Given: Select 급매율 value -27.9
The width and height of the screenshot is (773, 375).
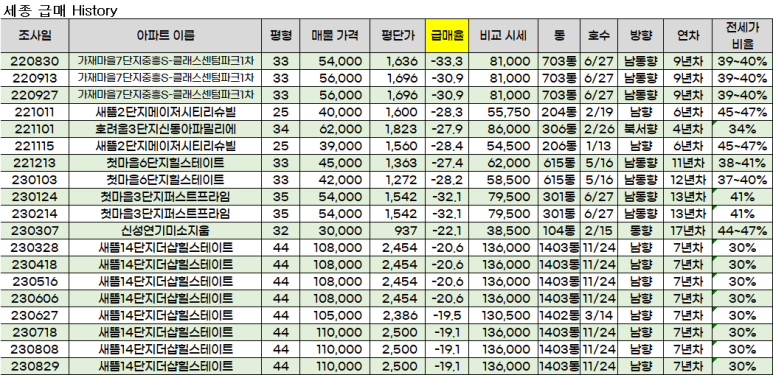Looking at the screenshot, I should coord(447,129).
